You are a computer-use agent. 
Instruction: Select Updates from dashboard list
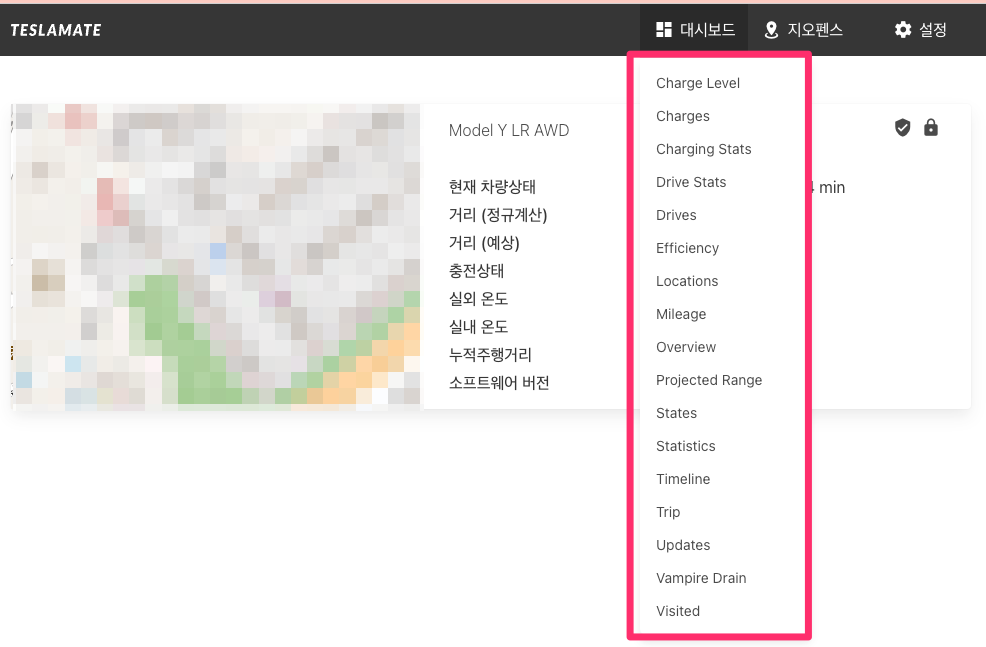(x=683, y=545)
